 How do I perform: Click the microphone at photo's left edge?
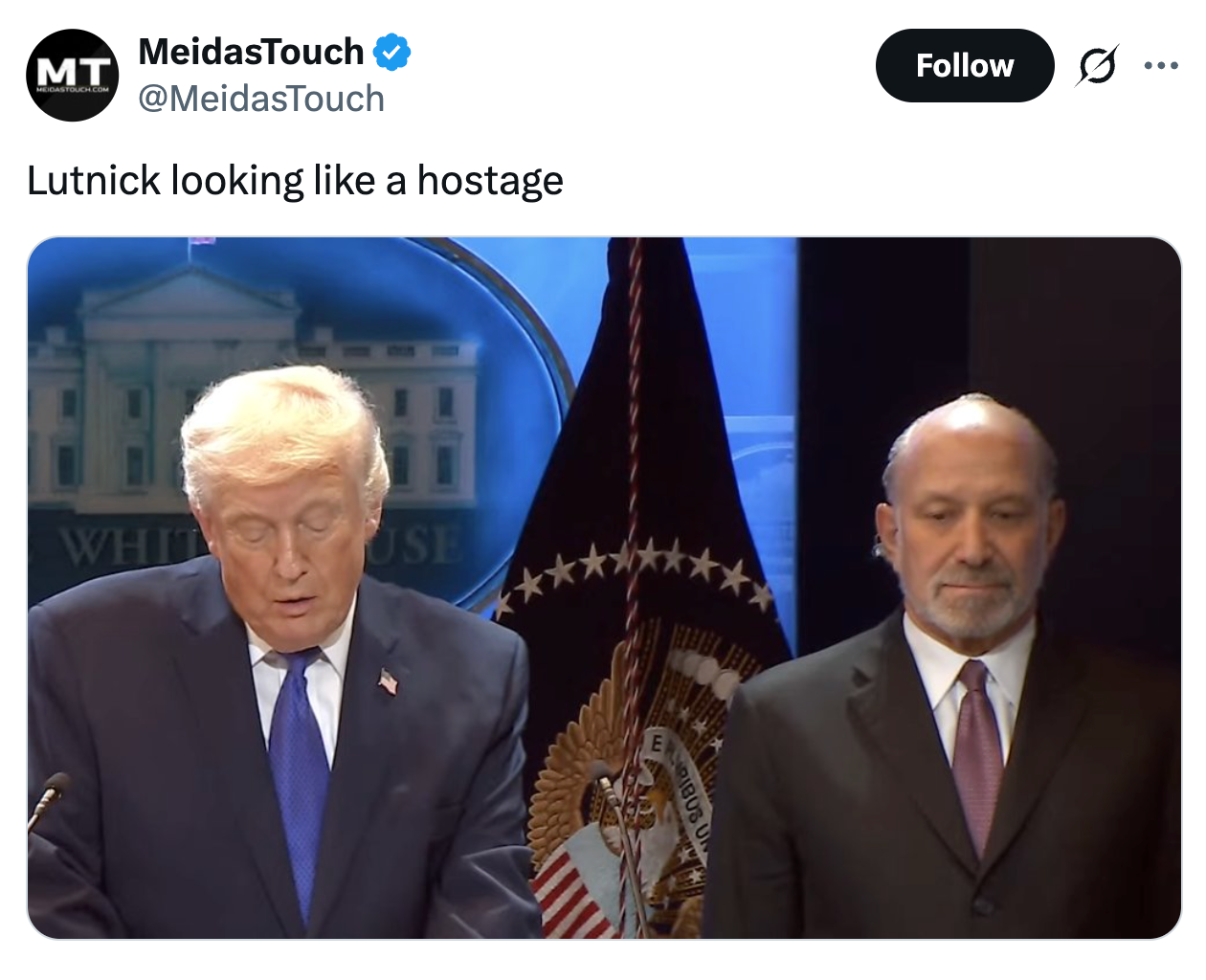click(x=48, y=797)
